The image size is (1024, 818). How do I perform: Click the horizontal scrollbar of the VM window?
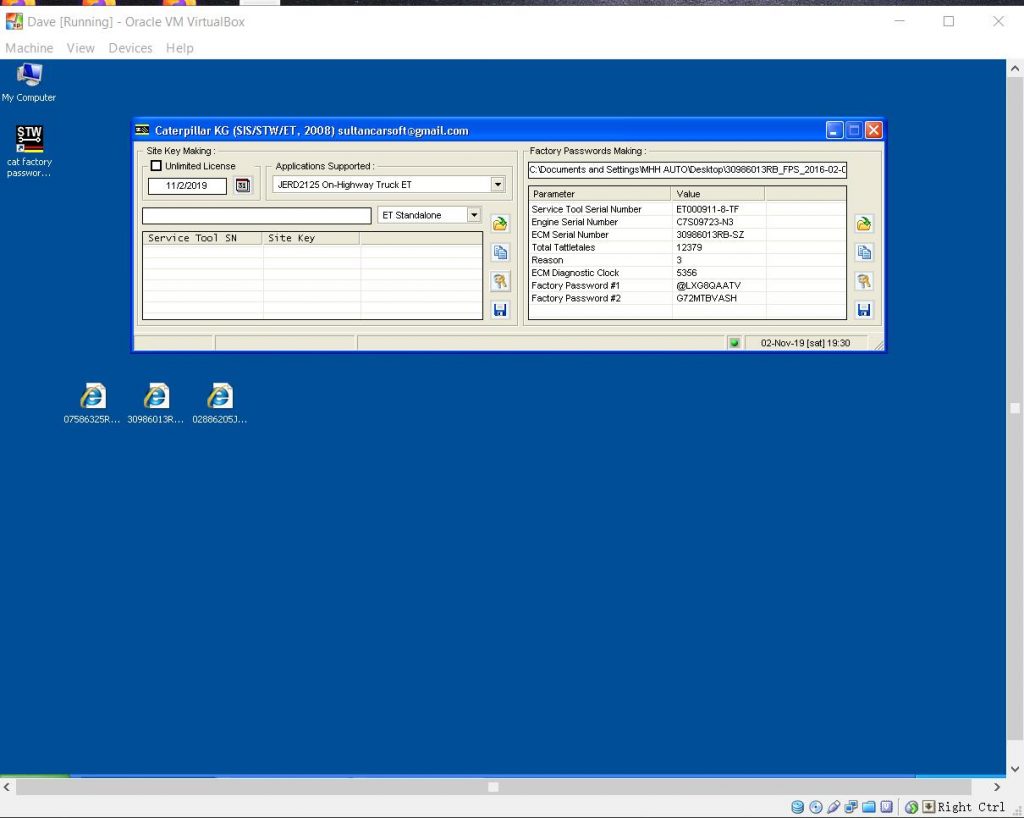pyautogui.click(x=493, y=787)
